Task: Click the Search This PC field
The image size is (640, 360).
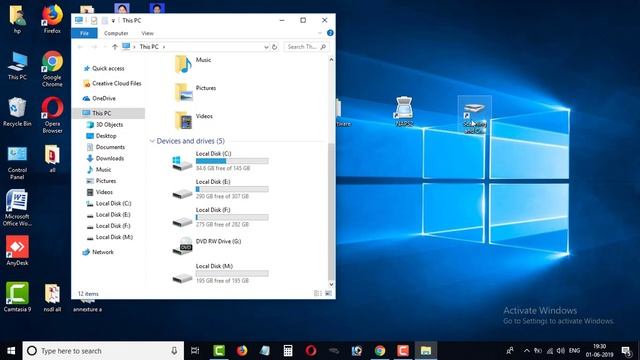Action: (306, 47)
